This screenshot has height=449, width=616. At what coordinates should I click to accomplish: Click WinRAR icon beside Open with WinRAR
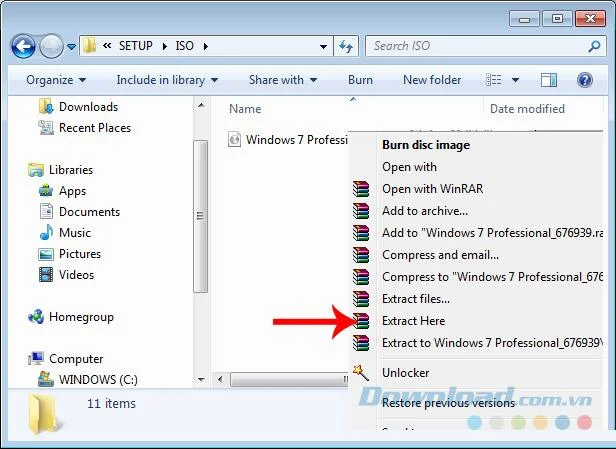point(361,189)
